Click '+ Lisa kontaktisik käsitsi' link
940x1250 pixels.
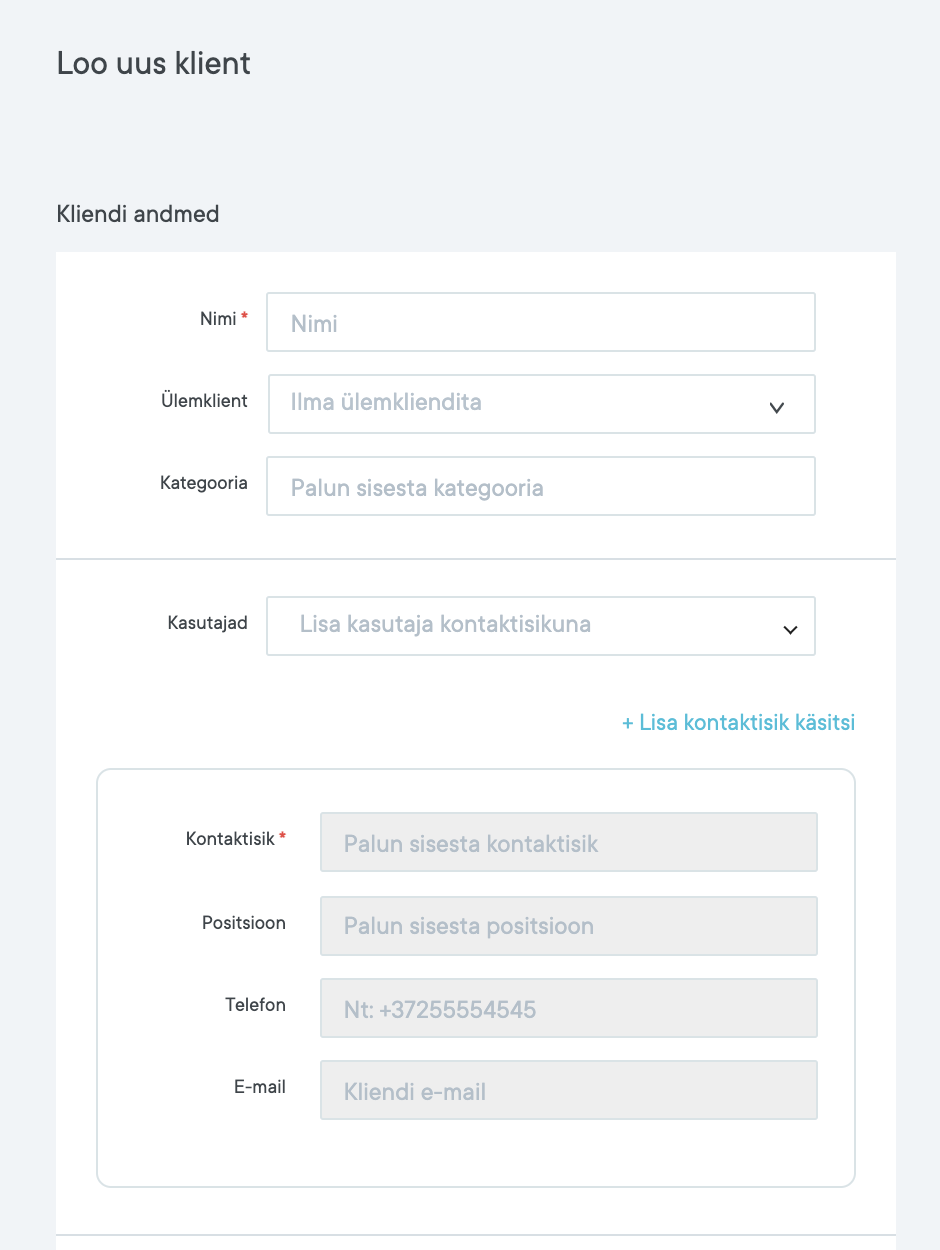[738, 722]
